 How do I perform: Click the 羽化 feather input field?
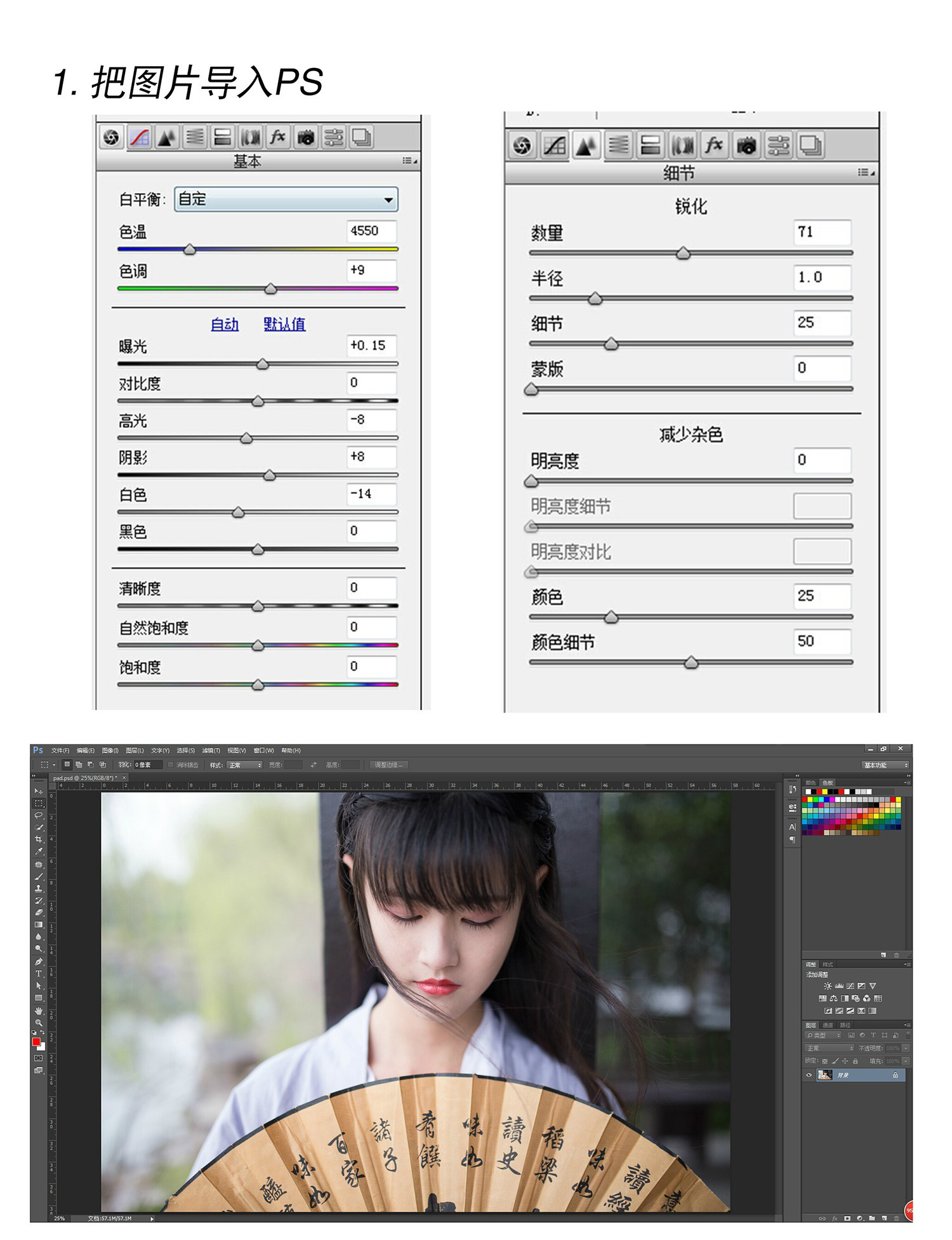click(x=148, y=765)
